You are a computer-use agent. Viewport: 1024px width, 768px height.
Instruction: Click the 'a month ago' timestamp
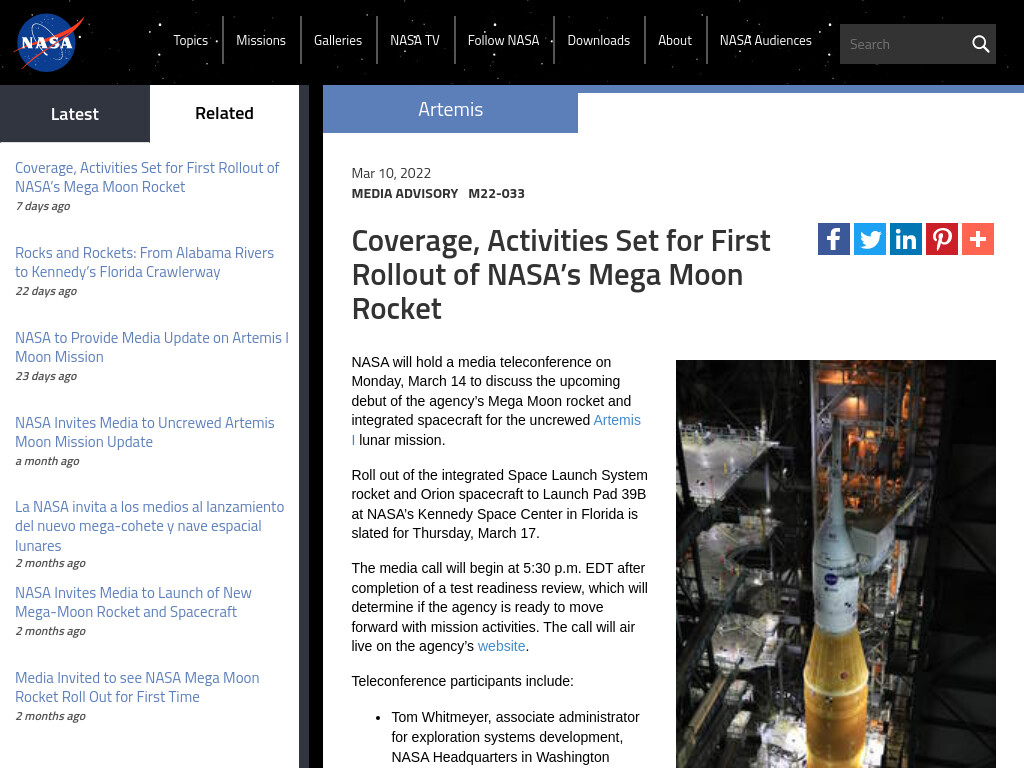(x=48, y=461)
